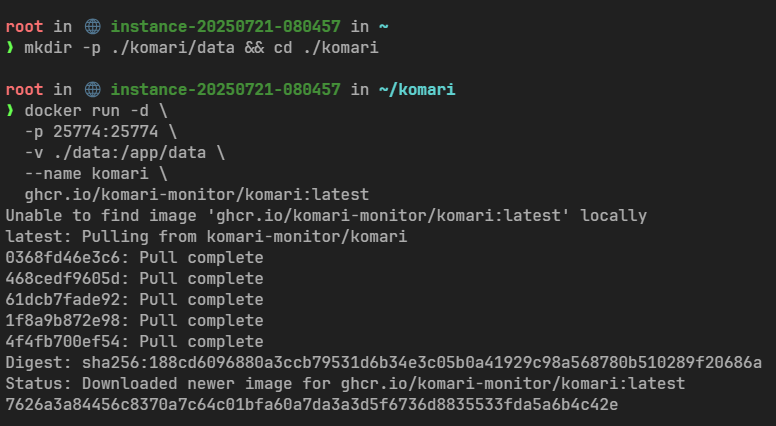Click the cyan ~/komari directory path
776x426 pixels.
coord(416,90)
